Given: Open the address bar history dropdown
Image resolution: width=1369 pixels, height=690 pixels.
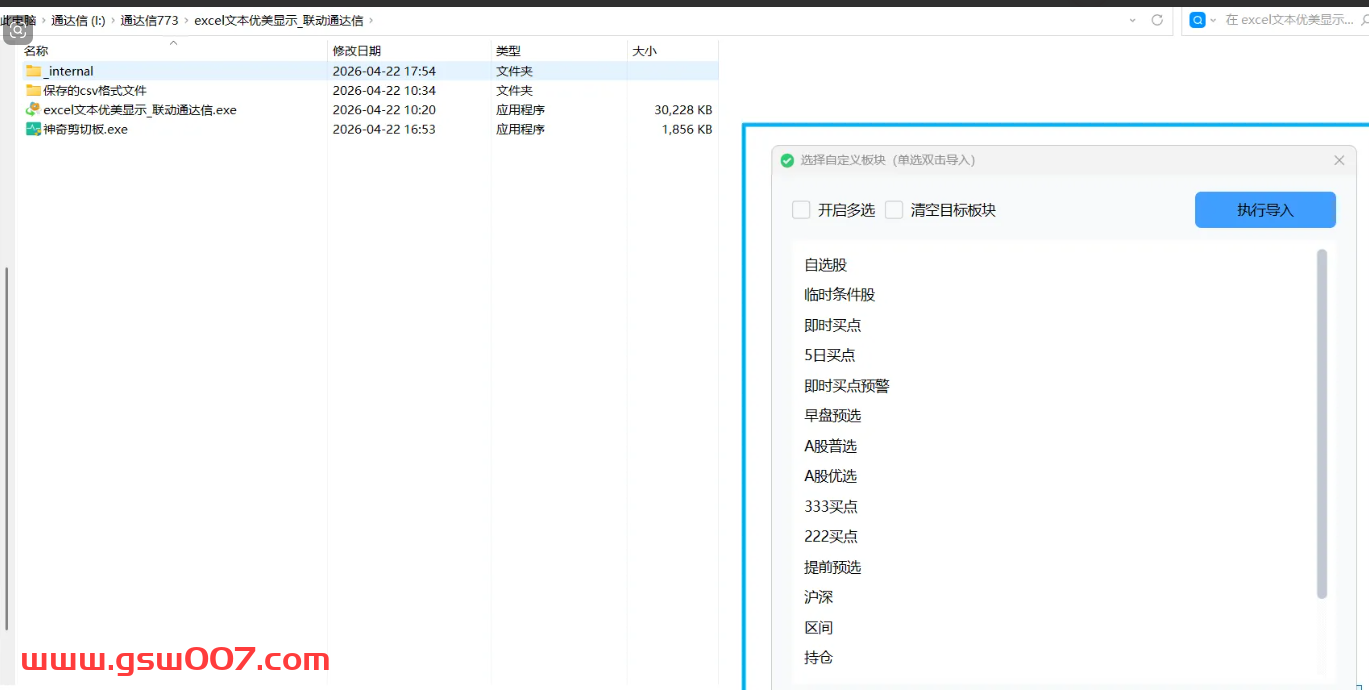Looking at the screenshot, I should 1132,20.
